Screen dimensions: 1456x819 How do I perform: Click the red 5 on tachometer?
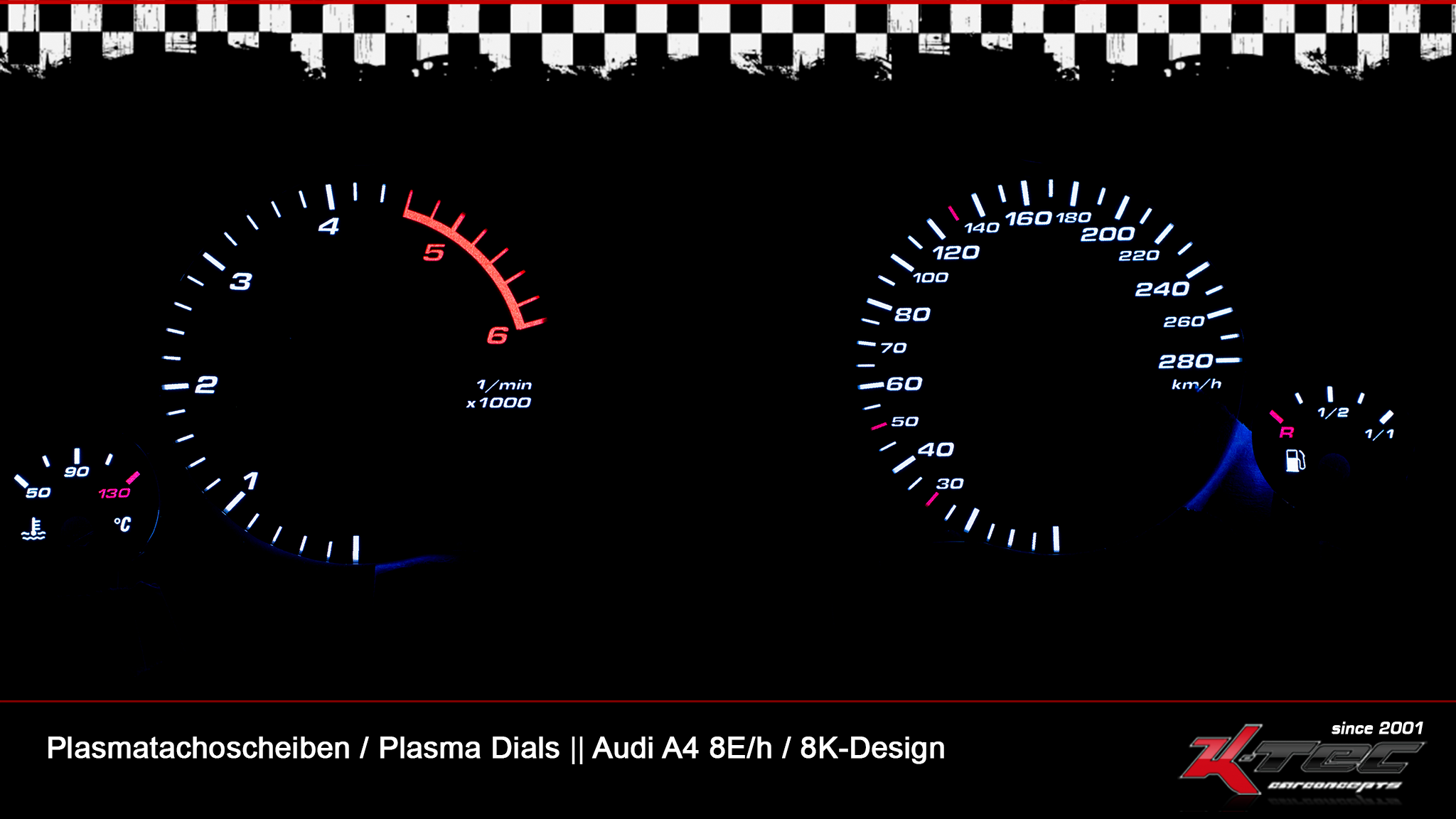tap(434, 252)
